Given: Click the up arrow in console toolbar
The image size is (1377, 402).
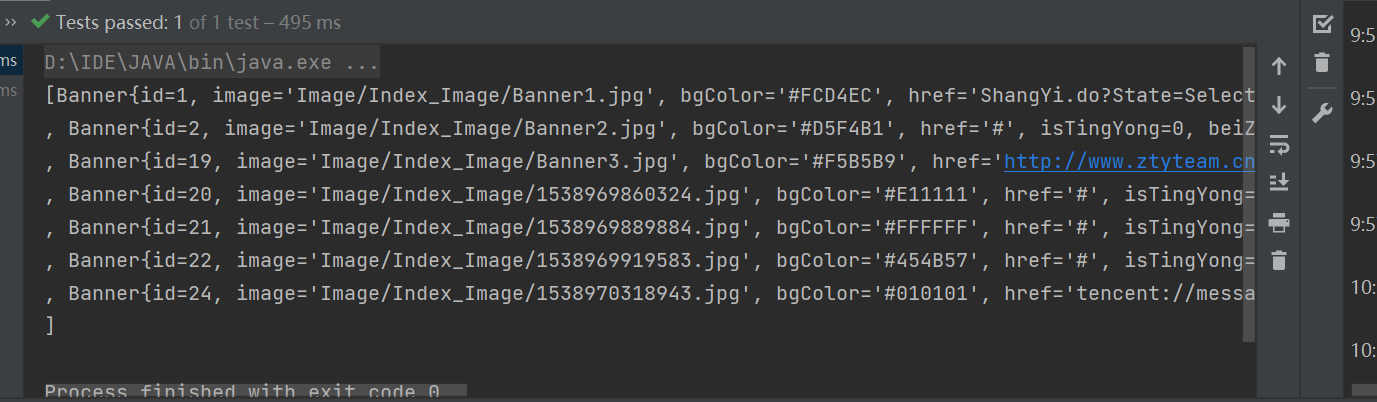Looking at the screenshot, I should click(x=1278, y=67).
